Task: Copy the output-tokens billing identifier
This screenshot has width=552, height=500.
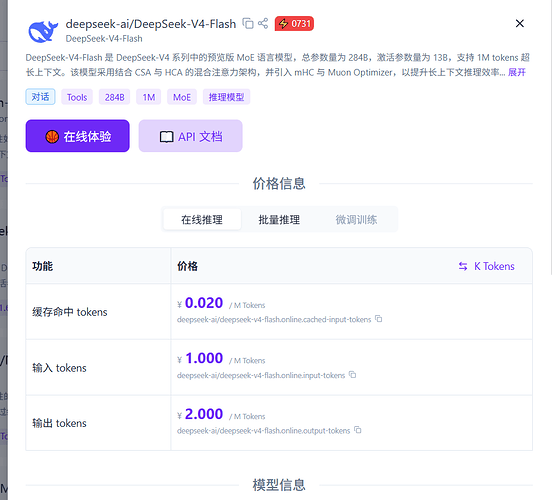Action: pos(358,430)
